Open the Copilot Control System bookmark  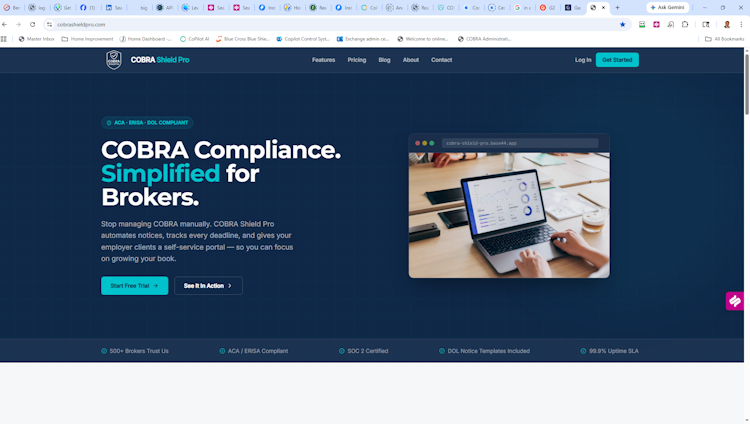[303, 39]
